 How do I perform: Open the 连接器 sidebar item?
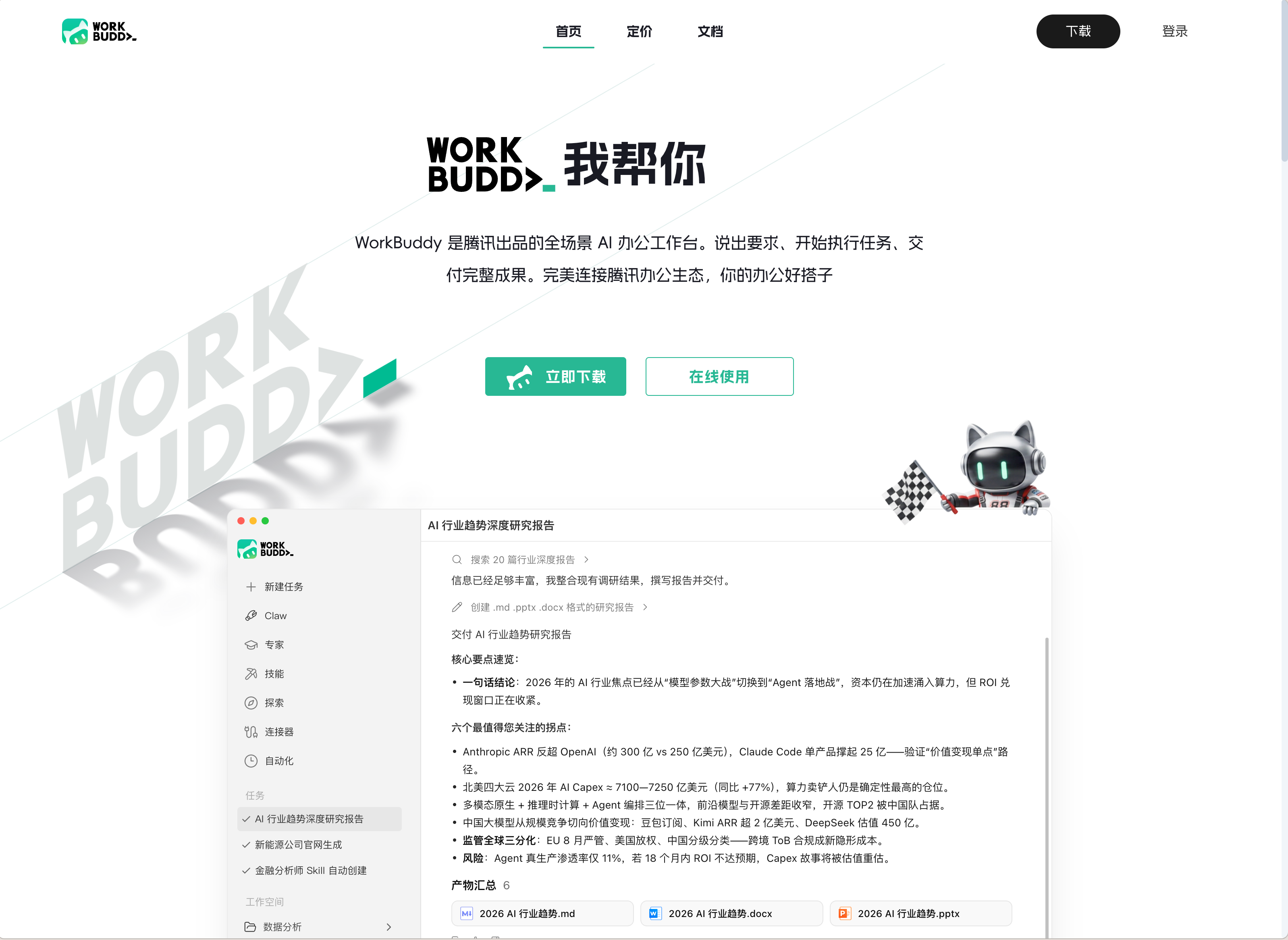(x=279, y=732)
